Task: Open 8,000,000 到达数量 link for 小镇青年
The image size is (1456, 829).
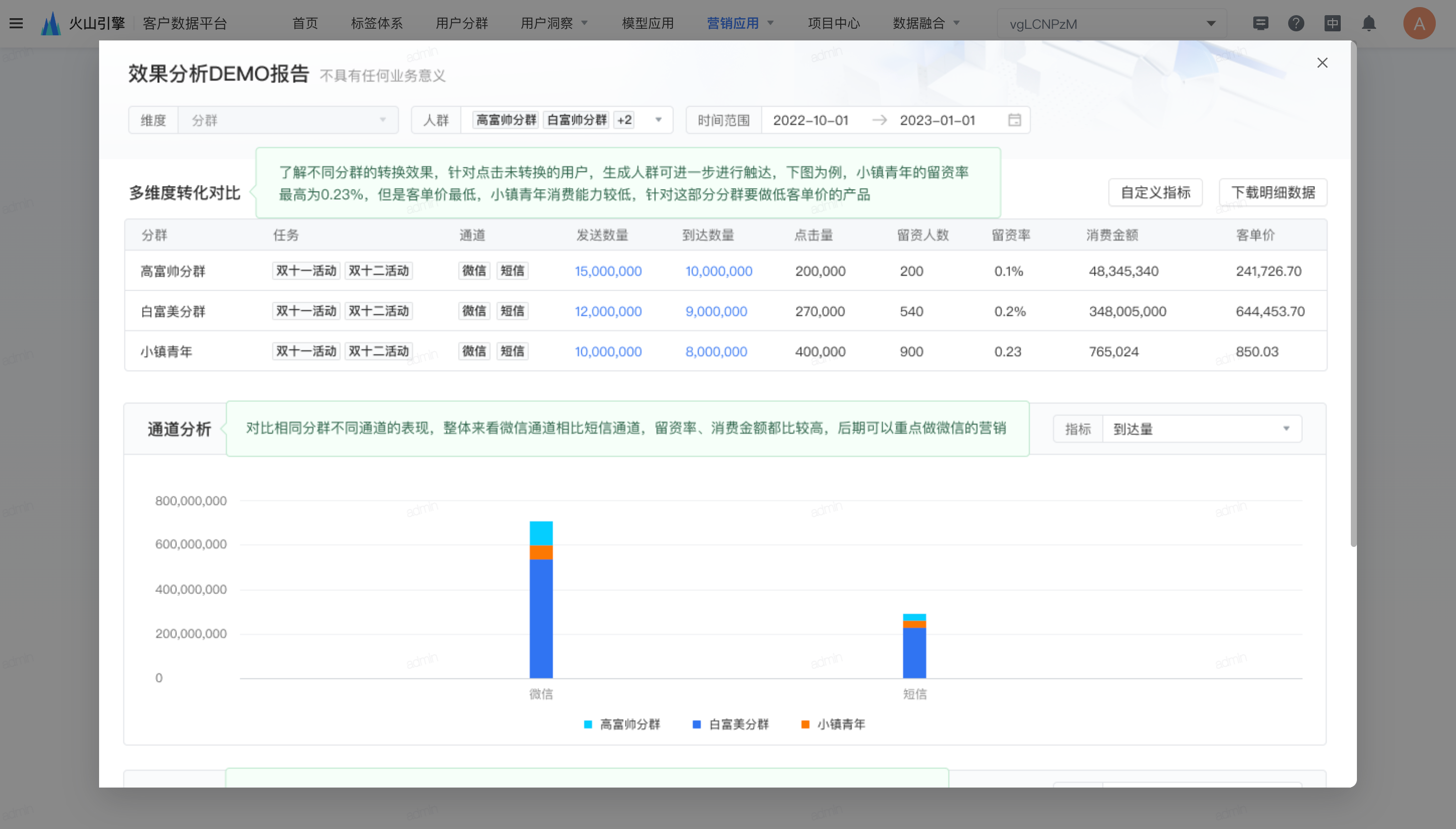Action: click(x=716, y=352)
